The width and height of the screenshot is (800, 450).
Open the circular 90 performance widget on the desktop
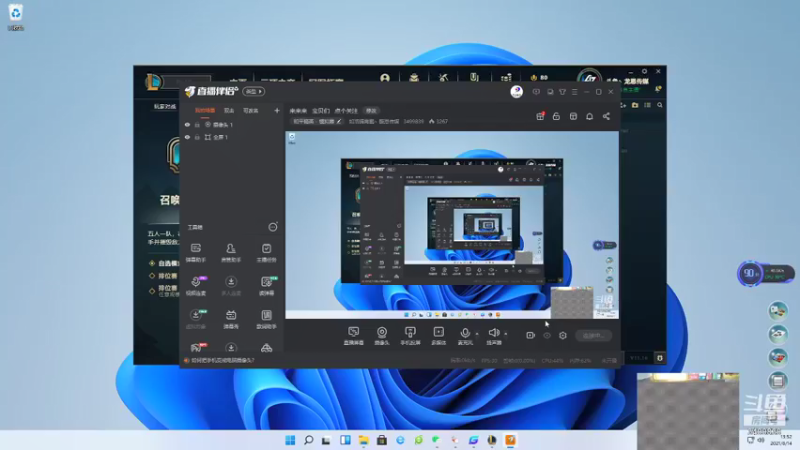coord(750,273)
